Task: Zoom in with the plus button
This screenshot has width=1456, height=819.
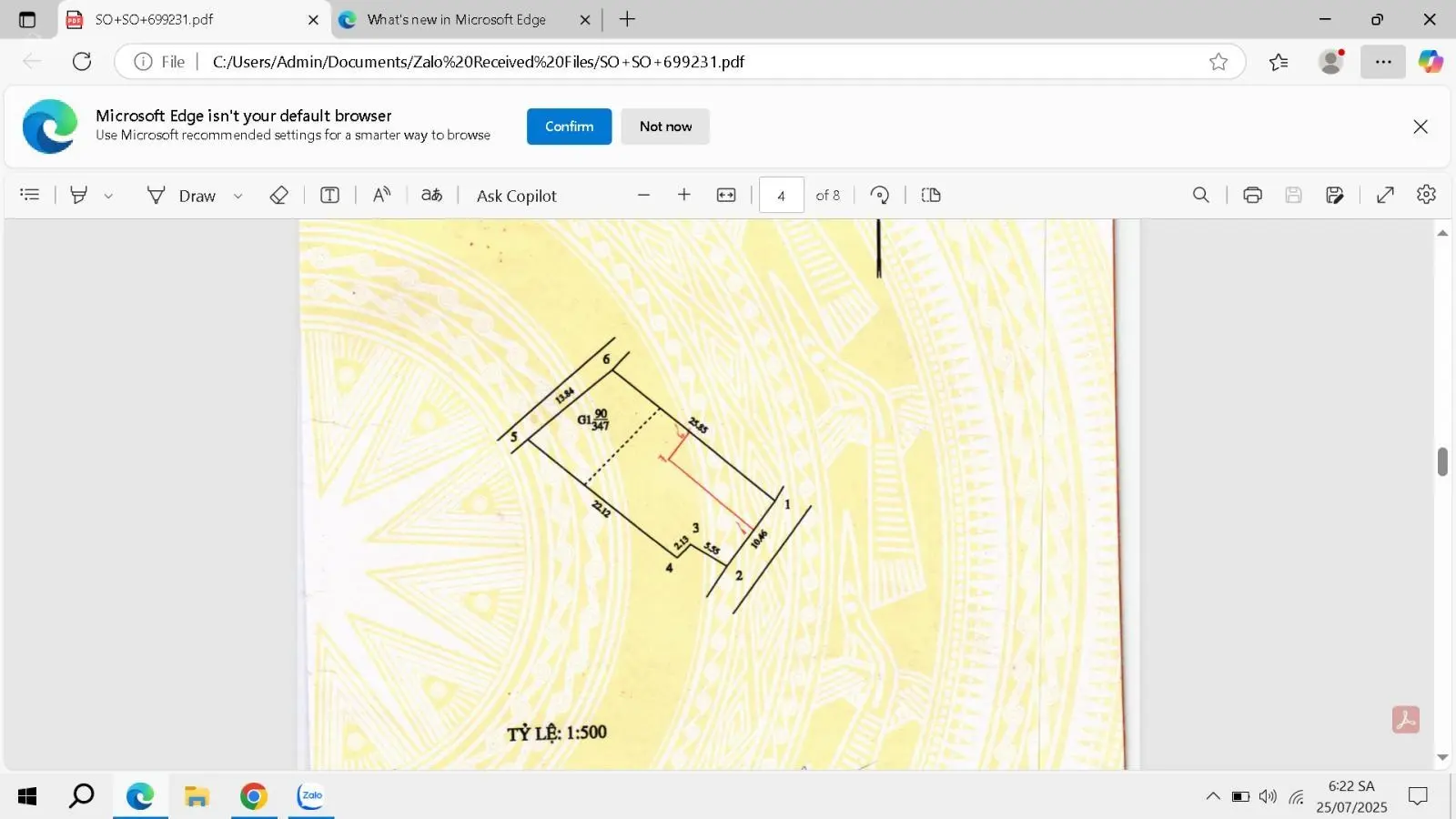Action: click(684, 195)
